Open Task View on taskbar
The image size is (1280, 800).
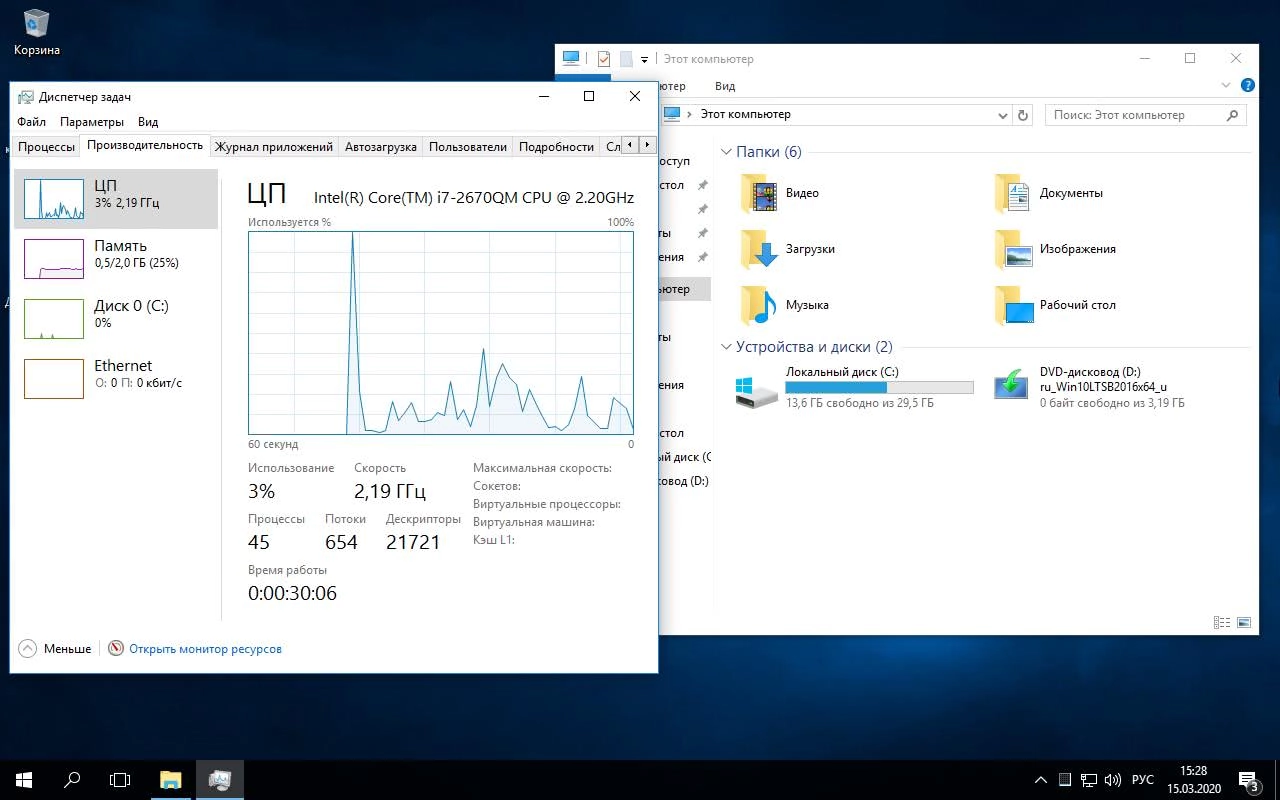pyautogui.click(x=120, y=779)
